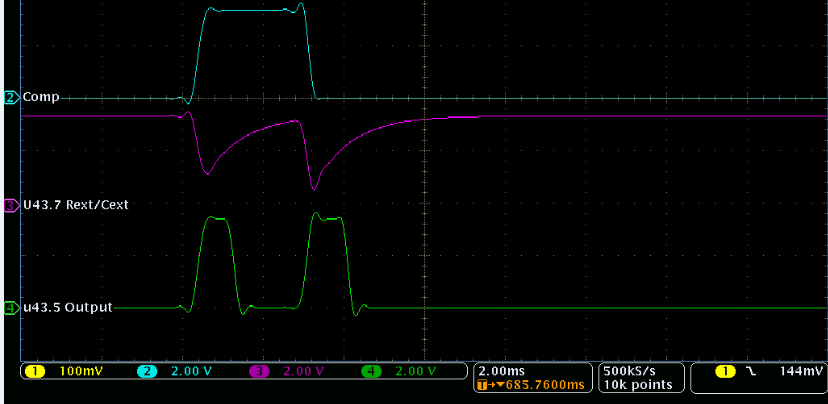Click the 500kS/s sample rate readout
Image resolution: width=828 pixels, height=404 pixels.
point(630,371)
